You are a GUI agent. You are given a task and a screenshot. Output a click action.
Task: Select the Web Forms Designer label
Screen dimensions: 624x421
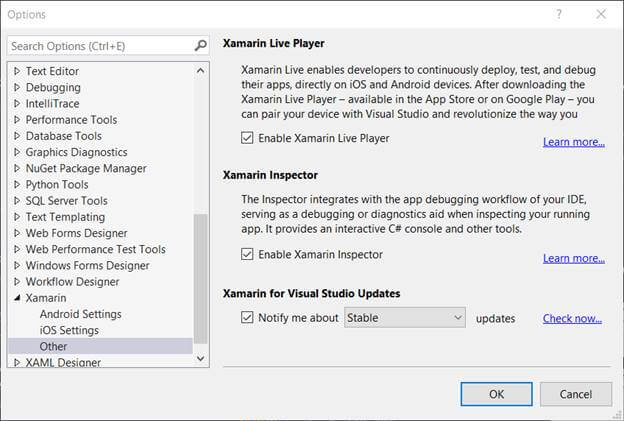(76, 233)
